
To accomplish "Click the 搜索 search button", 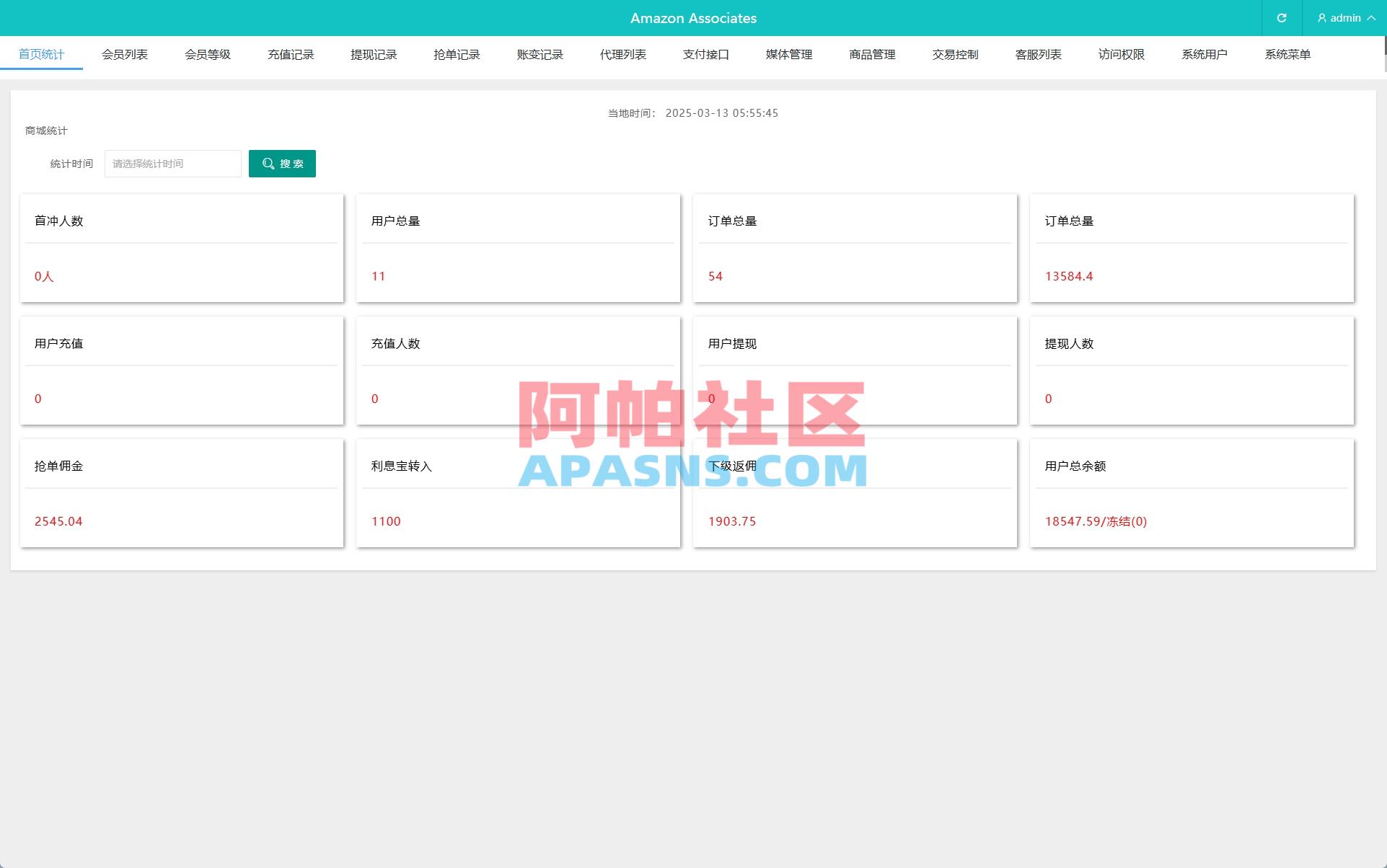I will [x=282, y=164].
